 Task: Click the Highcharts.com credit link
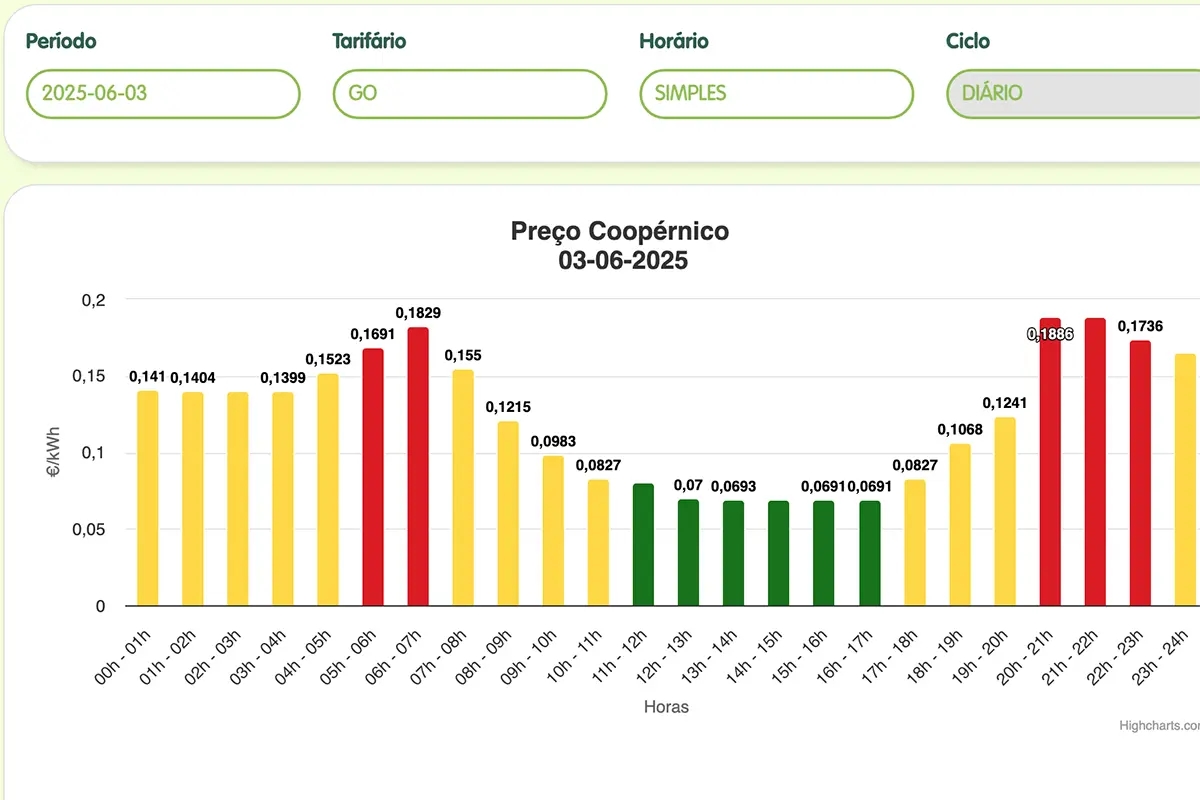1158,726
